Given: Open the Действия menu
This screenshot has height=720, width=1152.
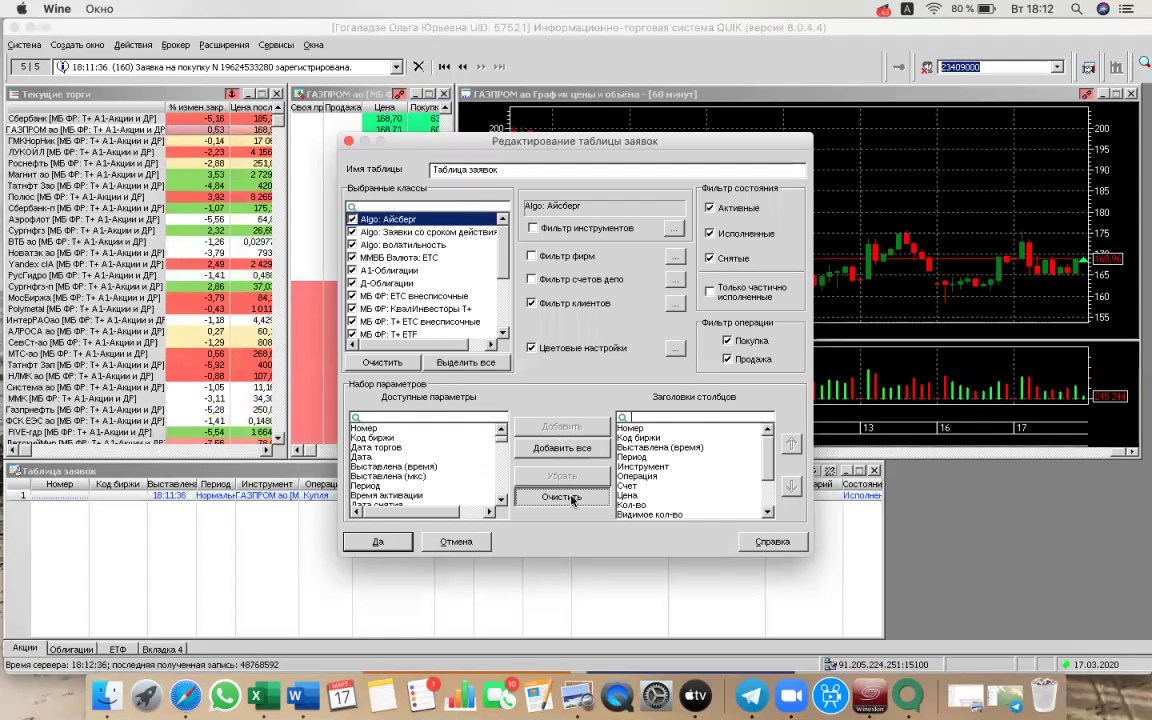Looking at the screenshot, I should (x=133, y=45).
